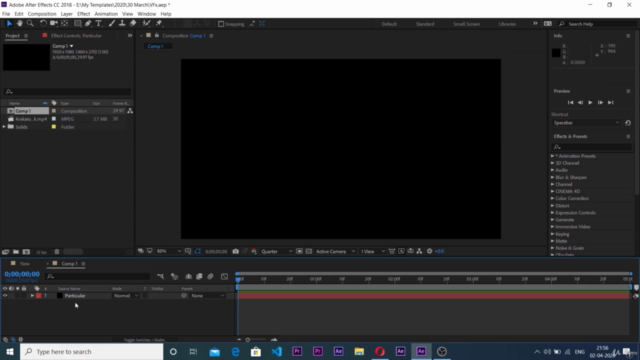Select the Selection arrow tool

click(9, 24)
